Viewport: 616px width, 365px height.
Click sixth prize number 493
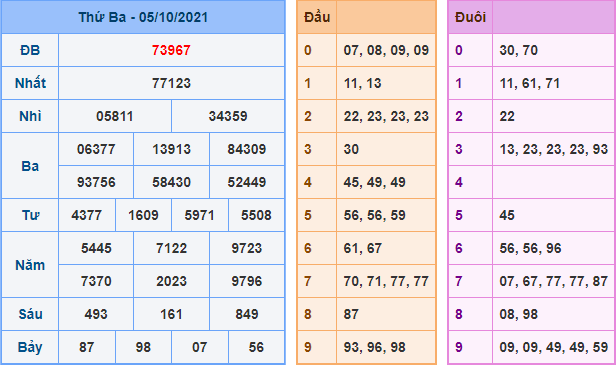click(x=96, y=314)
